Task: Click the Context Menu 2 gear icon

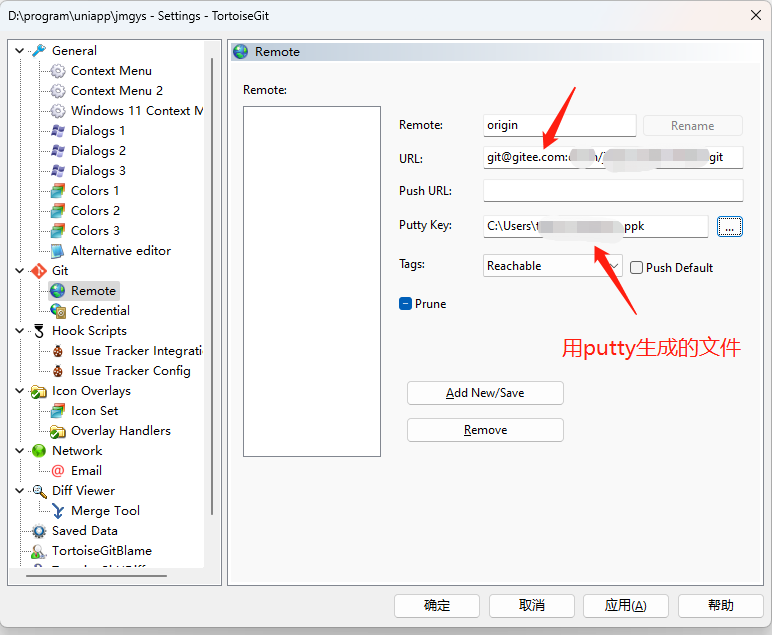Action: (58, 91)
